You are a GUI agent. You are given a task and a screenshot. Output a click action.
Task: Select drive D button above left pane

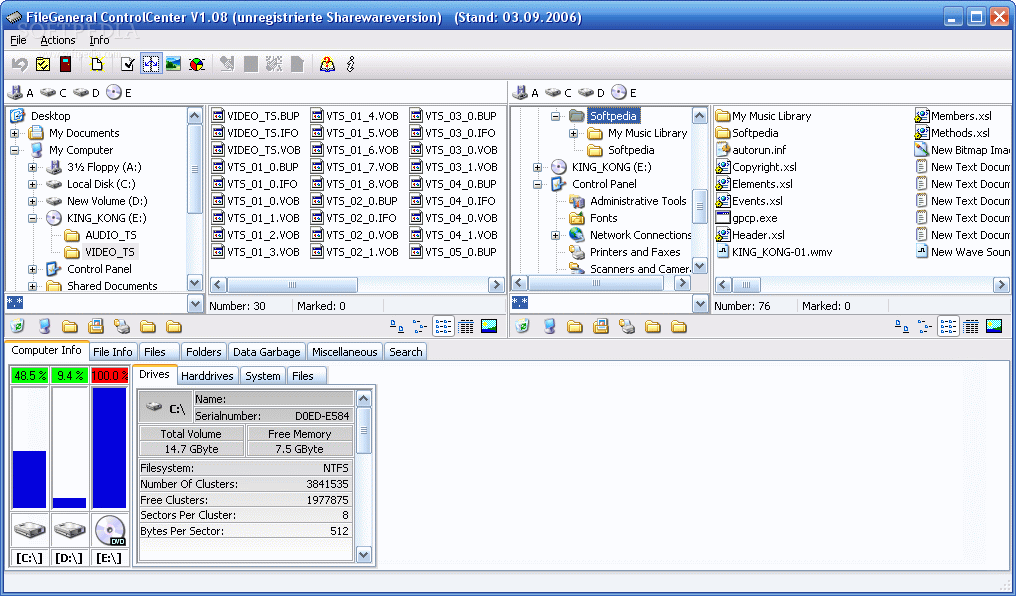tap(87, 93)
